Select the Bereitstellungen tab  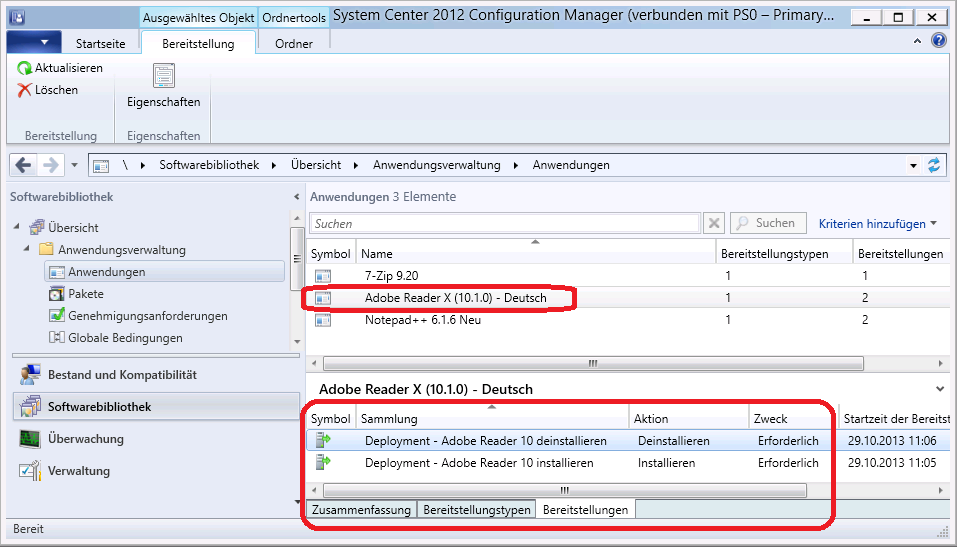point(585,509)
